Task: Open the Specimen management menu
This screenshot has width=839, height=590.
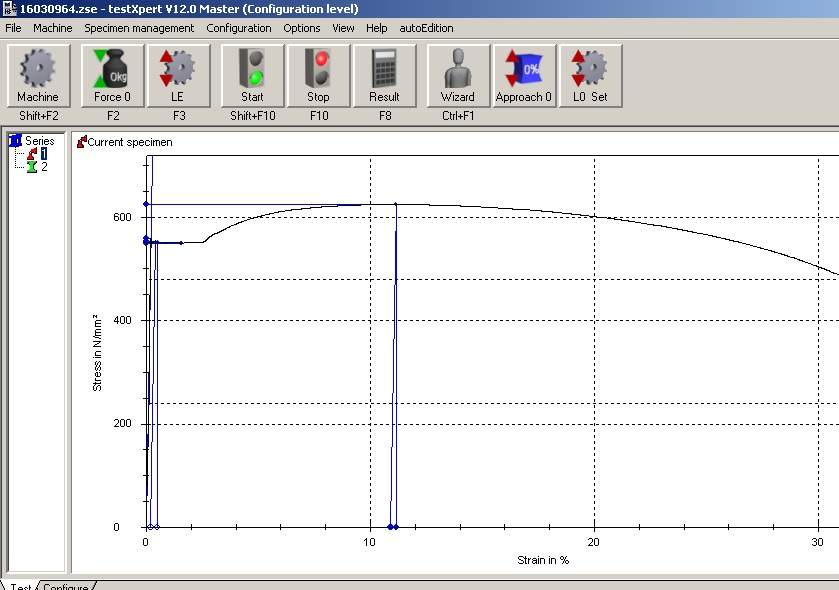Action: [x=139, y=28]
